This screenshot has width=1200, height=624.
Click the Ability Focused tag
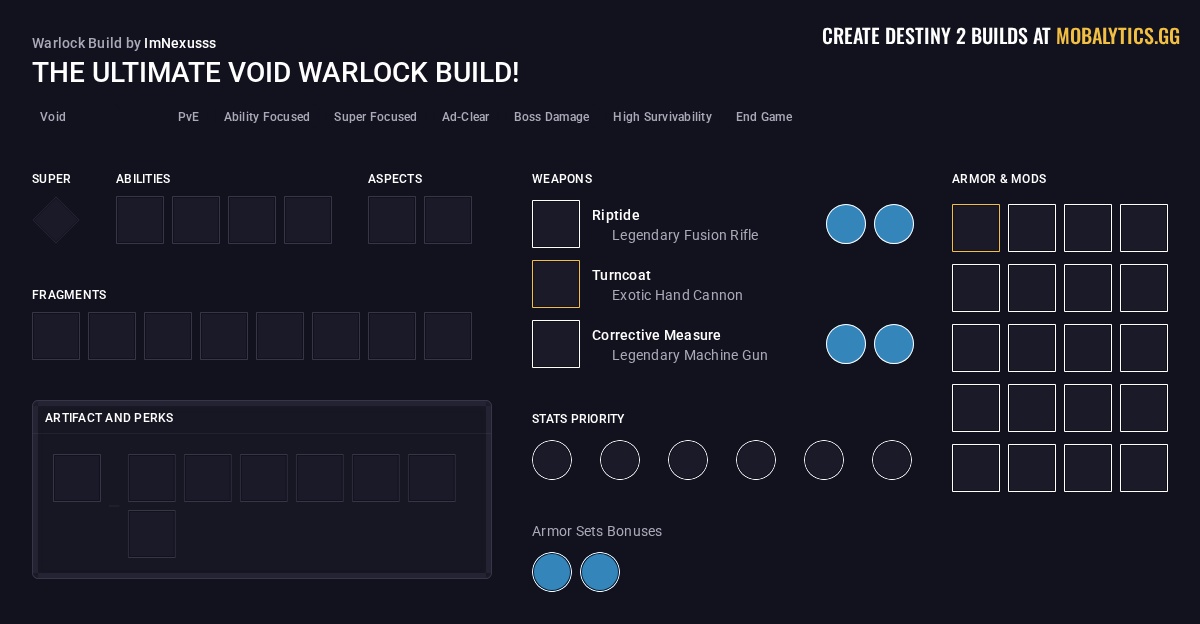(x=267, y=117)
